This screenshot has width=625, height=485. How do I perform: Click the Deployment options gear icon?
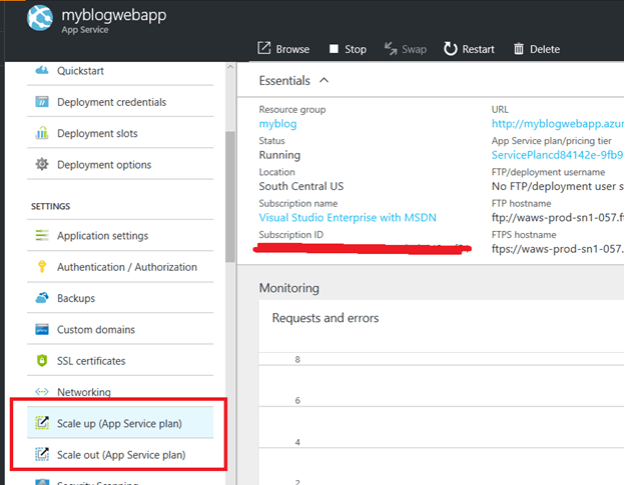(42, 165)
